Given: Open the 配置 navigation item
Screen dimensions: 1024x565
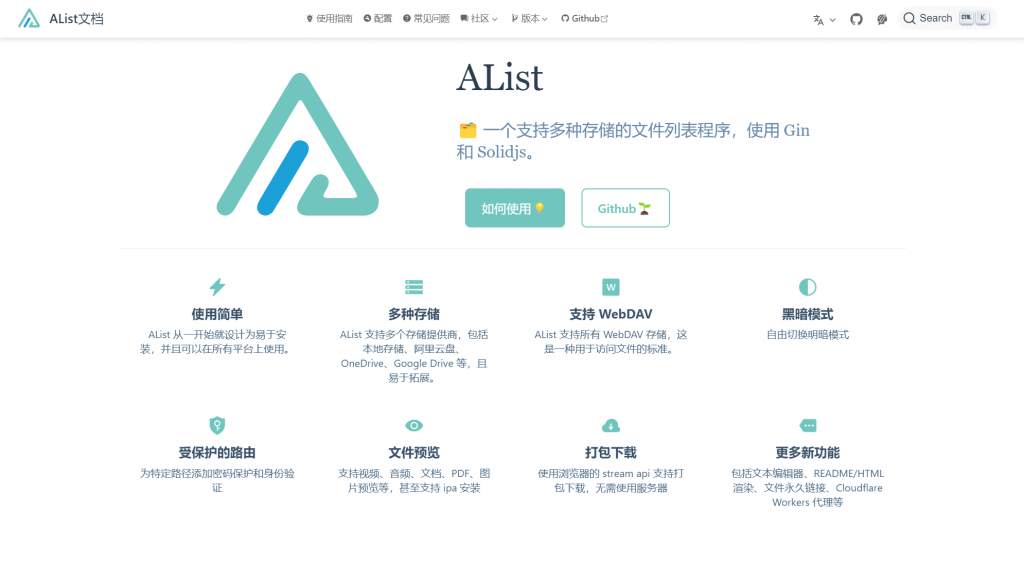Looking at the screenshot, I should pos(378,18).
